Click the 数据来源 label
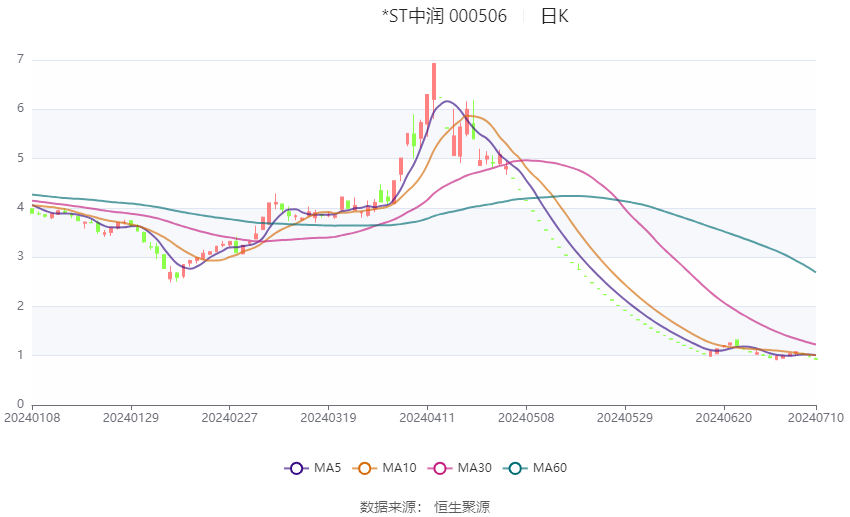Image resolution: width=850 pixels, height=517 pixels. click(388, 507)
